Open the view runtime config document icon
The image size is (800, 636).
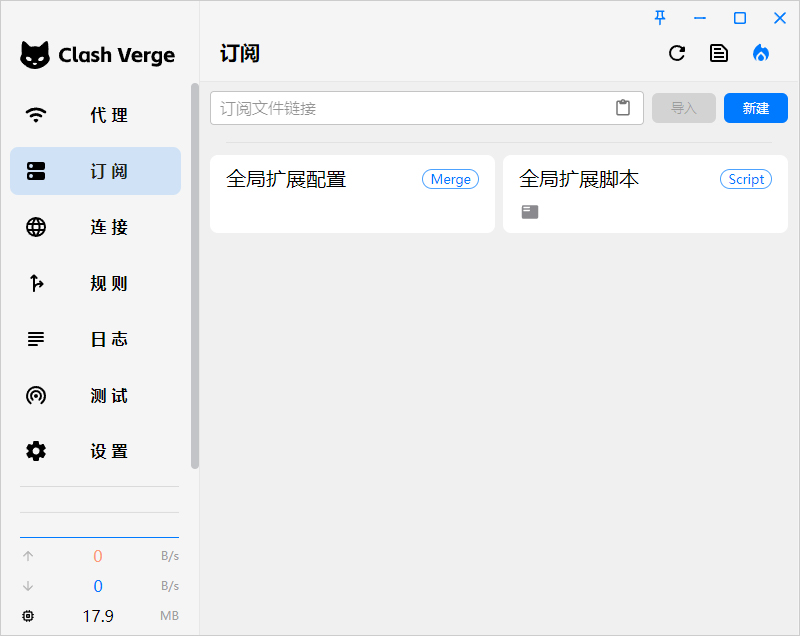[x=719, y=53]
